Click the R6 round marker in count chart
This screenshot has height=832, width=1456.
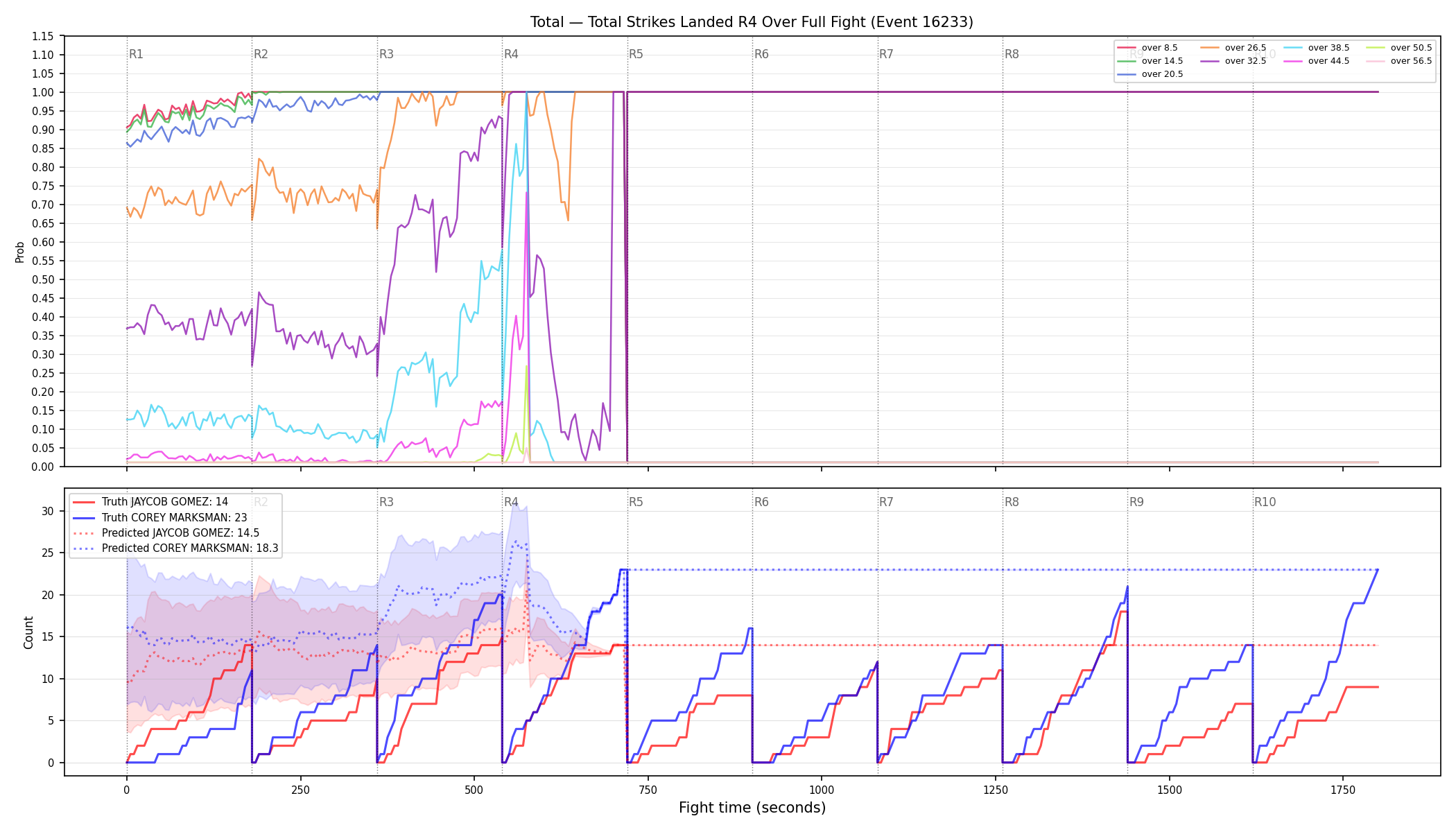coord(761,502)
